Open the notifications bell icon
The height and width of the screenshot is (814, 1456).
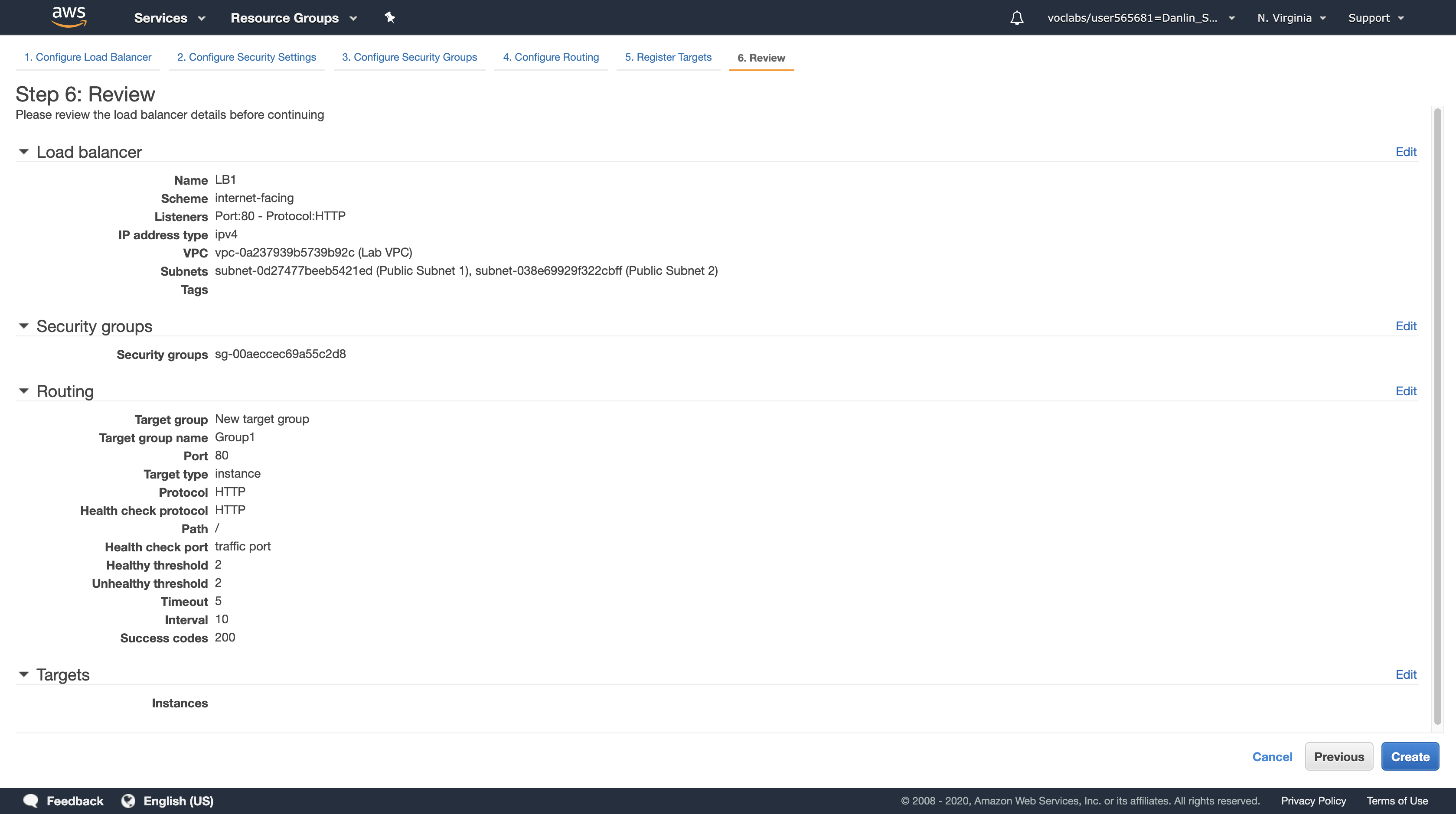pyautogui.click(x=1016, y=18)
